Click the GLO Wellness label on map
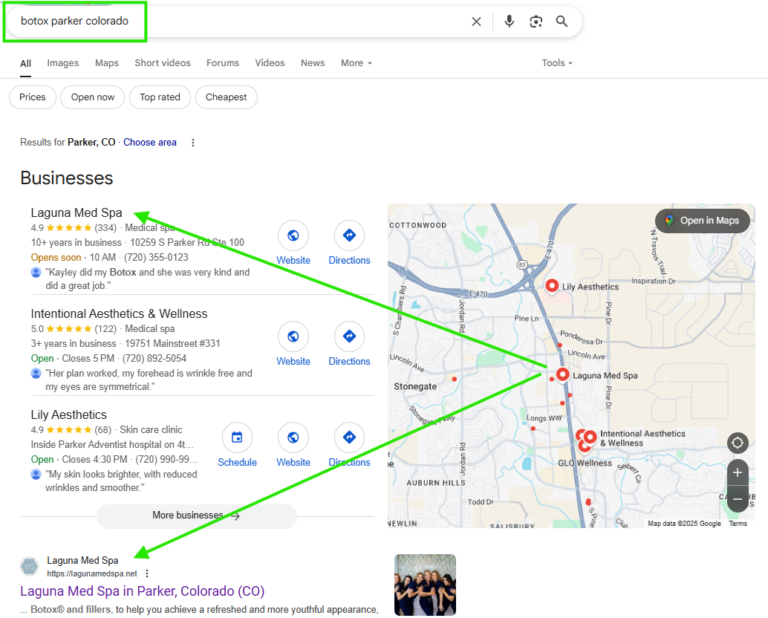Image resolution: width=768 pixels, height=618 pixels. (585, 463)
